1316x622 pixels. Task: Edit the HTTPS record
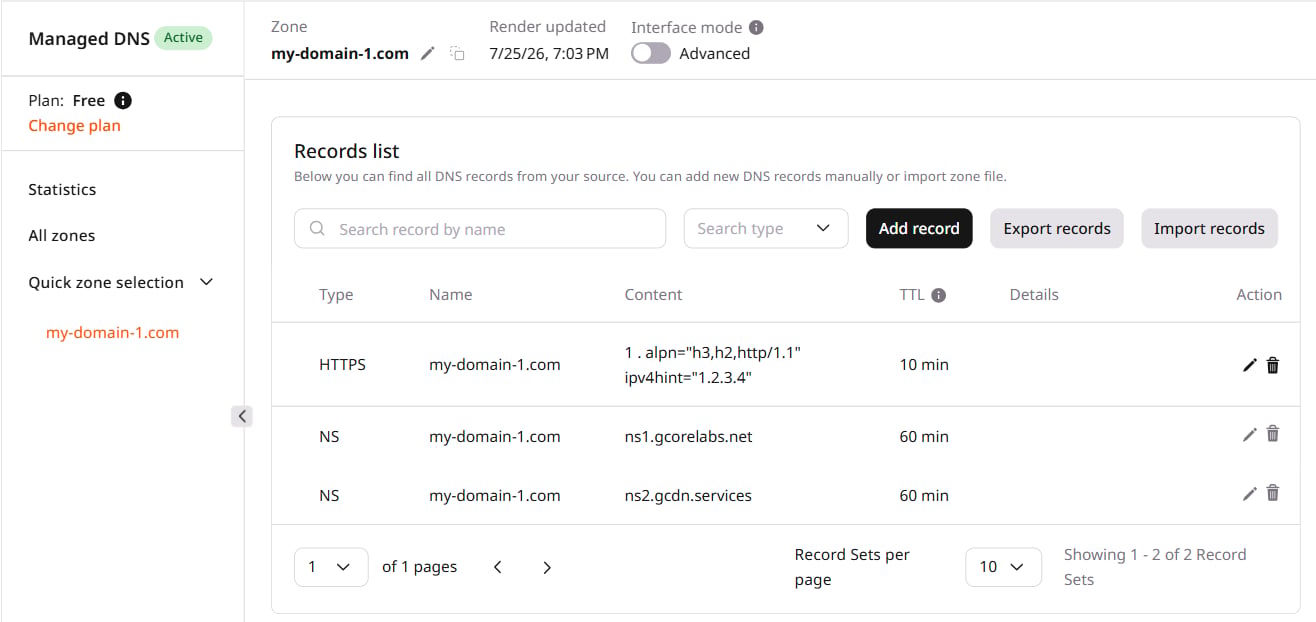point(1249,365)
